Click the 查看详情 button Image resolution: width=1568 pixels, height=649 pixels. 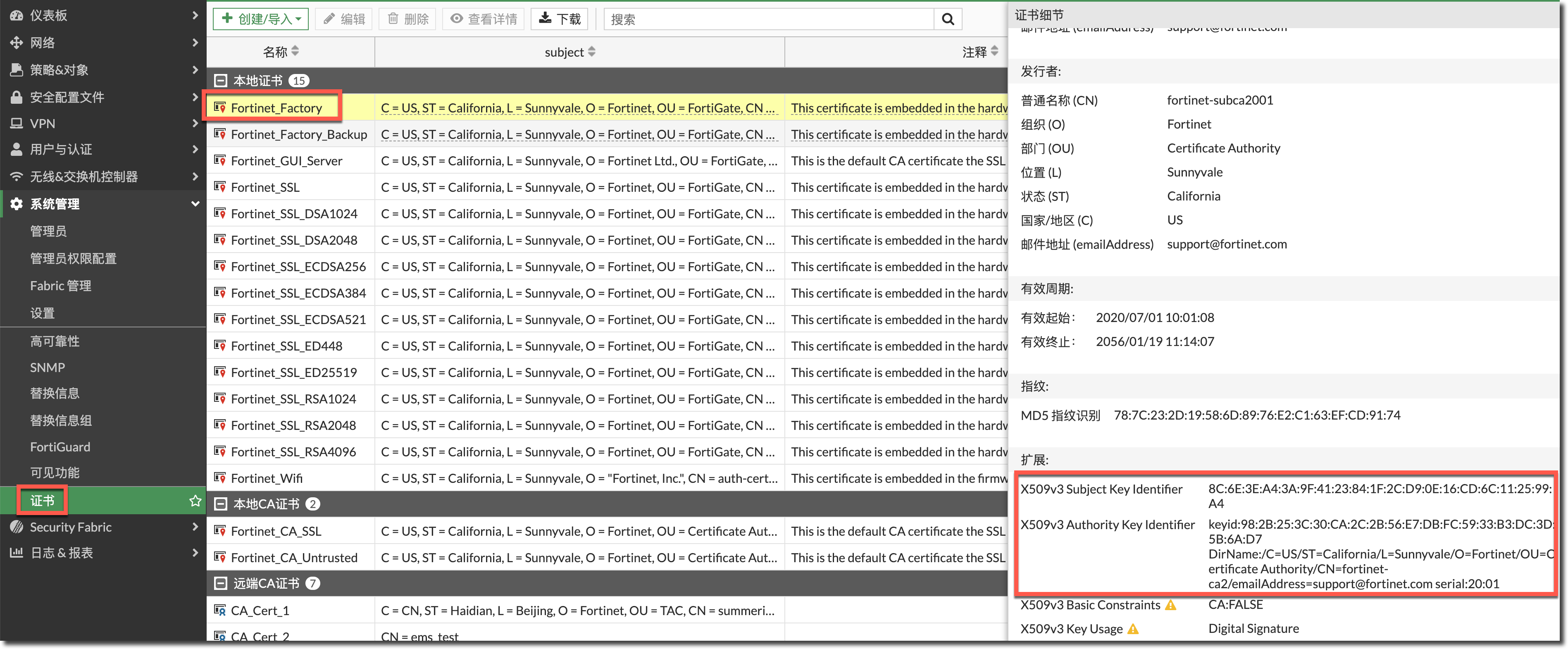pyautogui.click(x=483, y=19)
